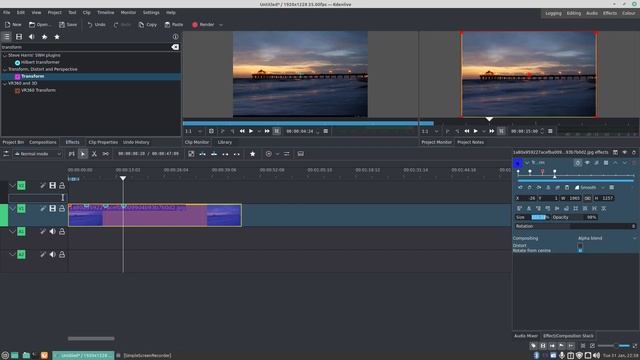Adjust the Rotation slider
The width and height of the screenshot is (640, 360).
[x=575, y=226]
